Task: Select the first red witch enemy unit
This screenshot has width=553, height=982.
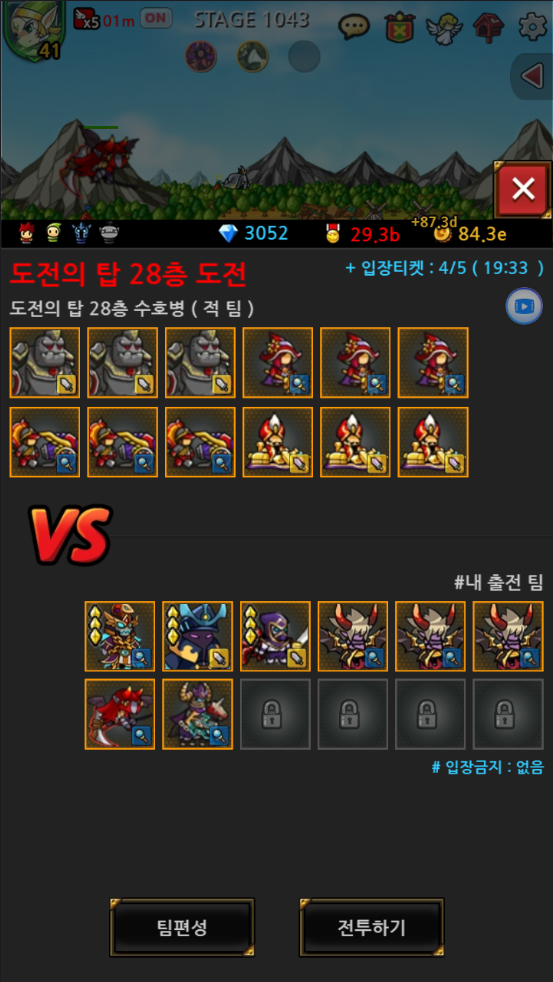Action: [x=277, y=363]
